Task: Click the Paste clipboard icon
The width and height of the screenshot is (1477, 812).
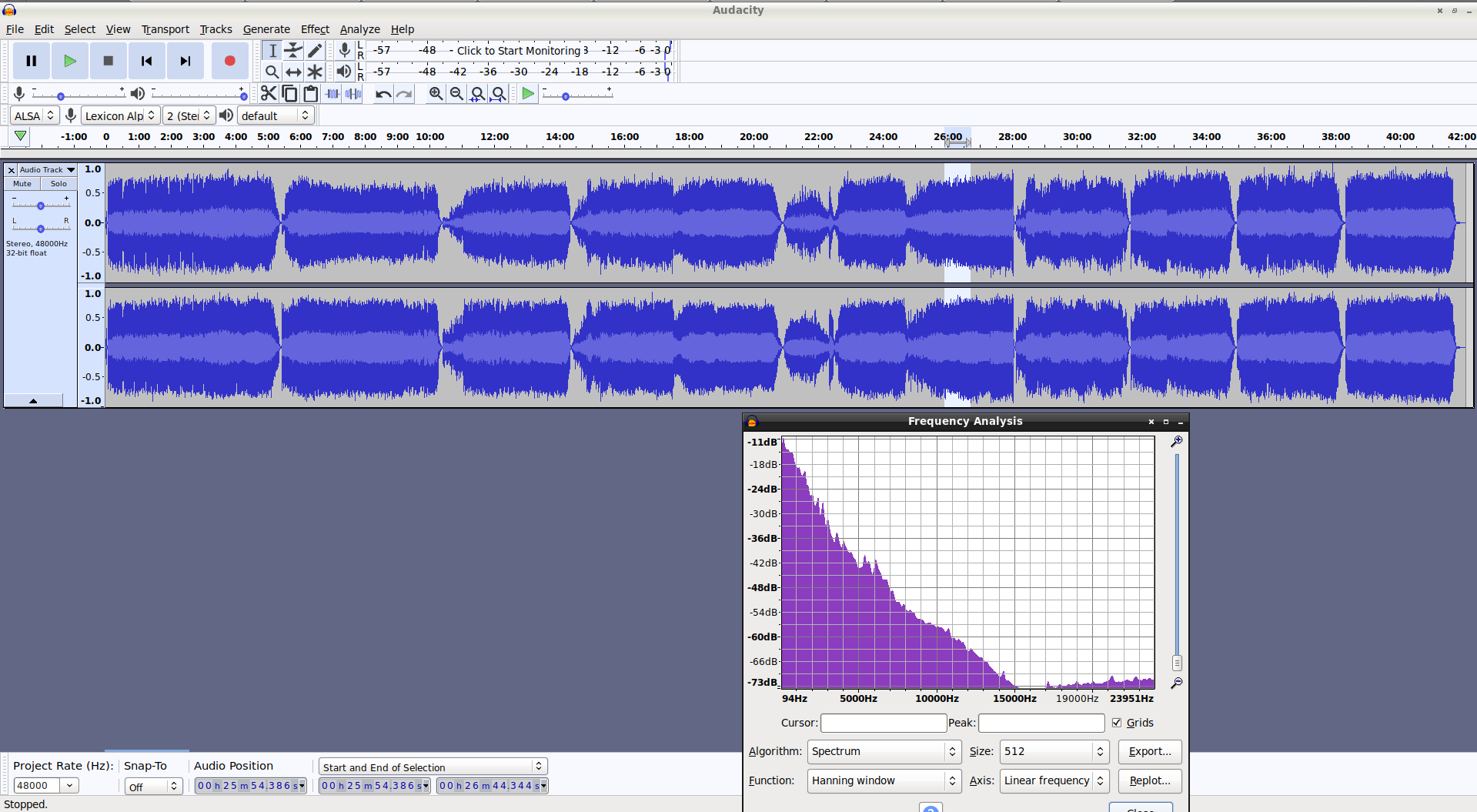Action: [x=311, y=94]
